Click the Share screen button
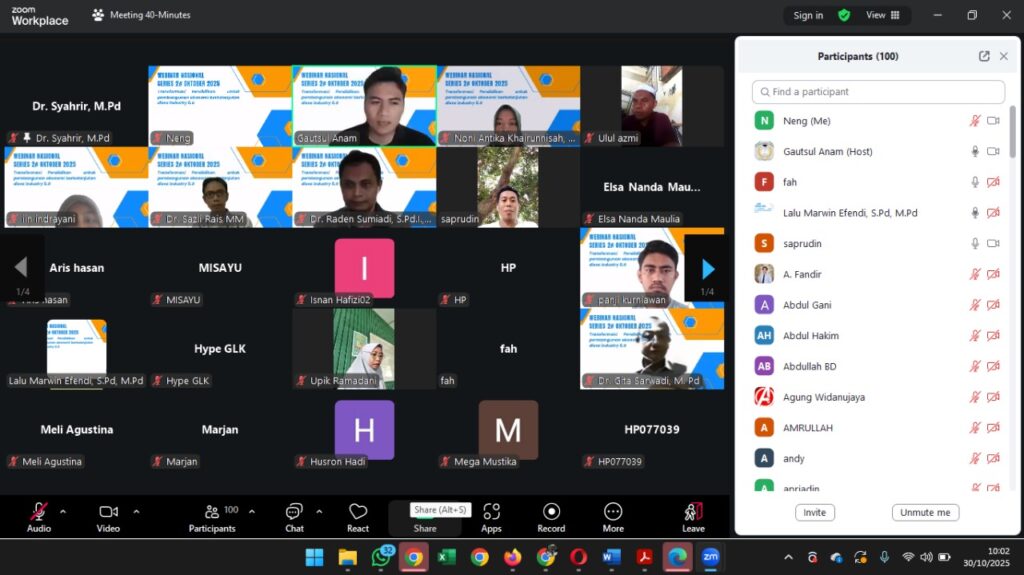Image resolution: width=1024 pixels, height=575 pixels. pyautogui.click(x=425, y=517)
